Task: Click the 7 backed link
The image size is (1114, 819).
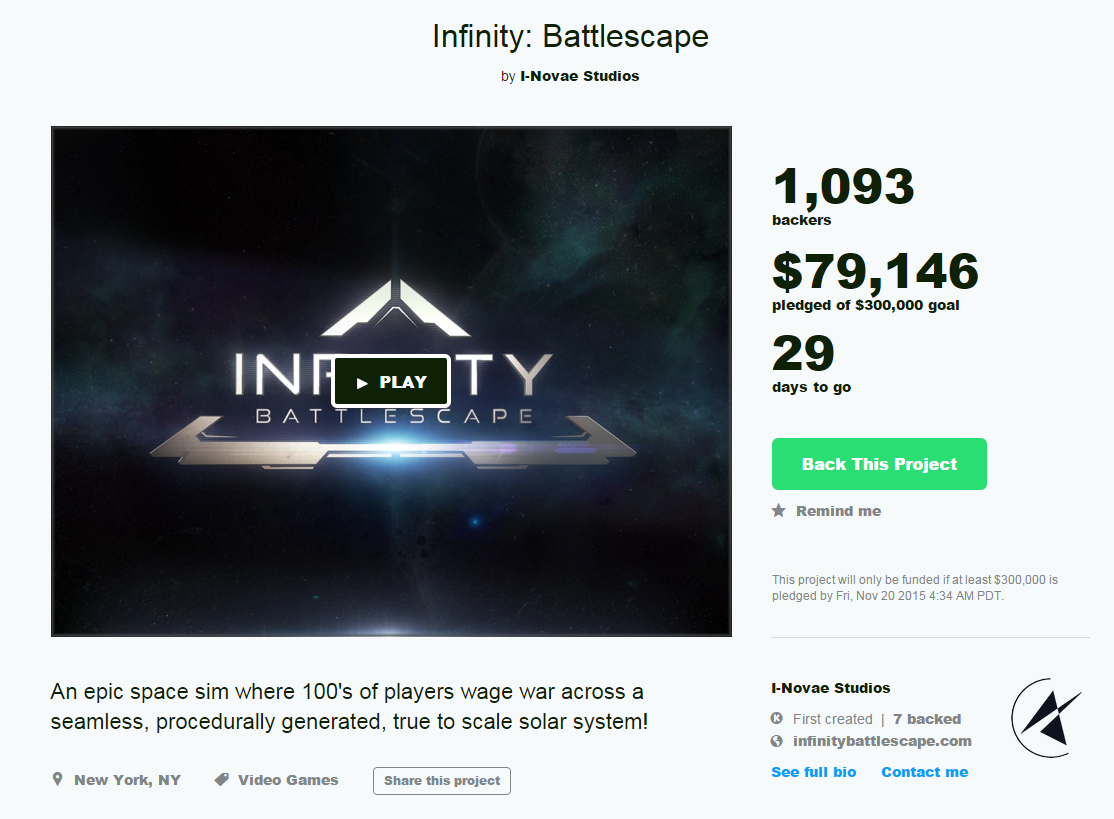Action: coord(926,719)
